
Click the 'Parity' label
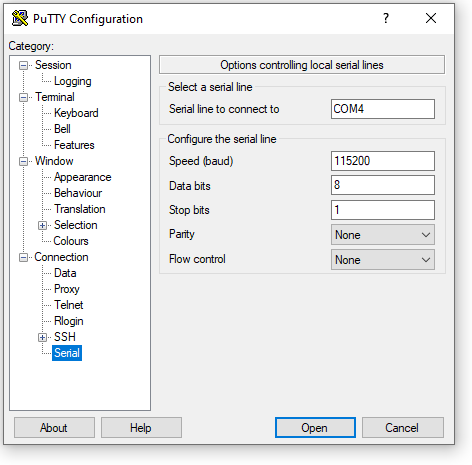coord(182,234)
